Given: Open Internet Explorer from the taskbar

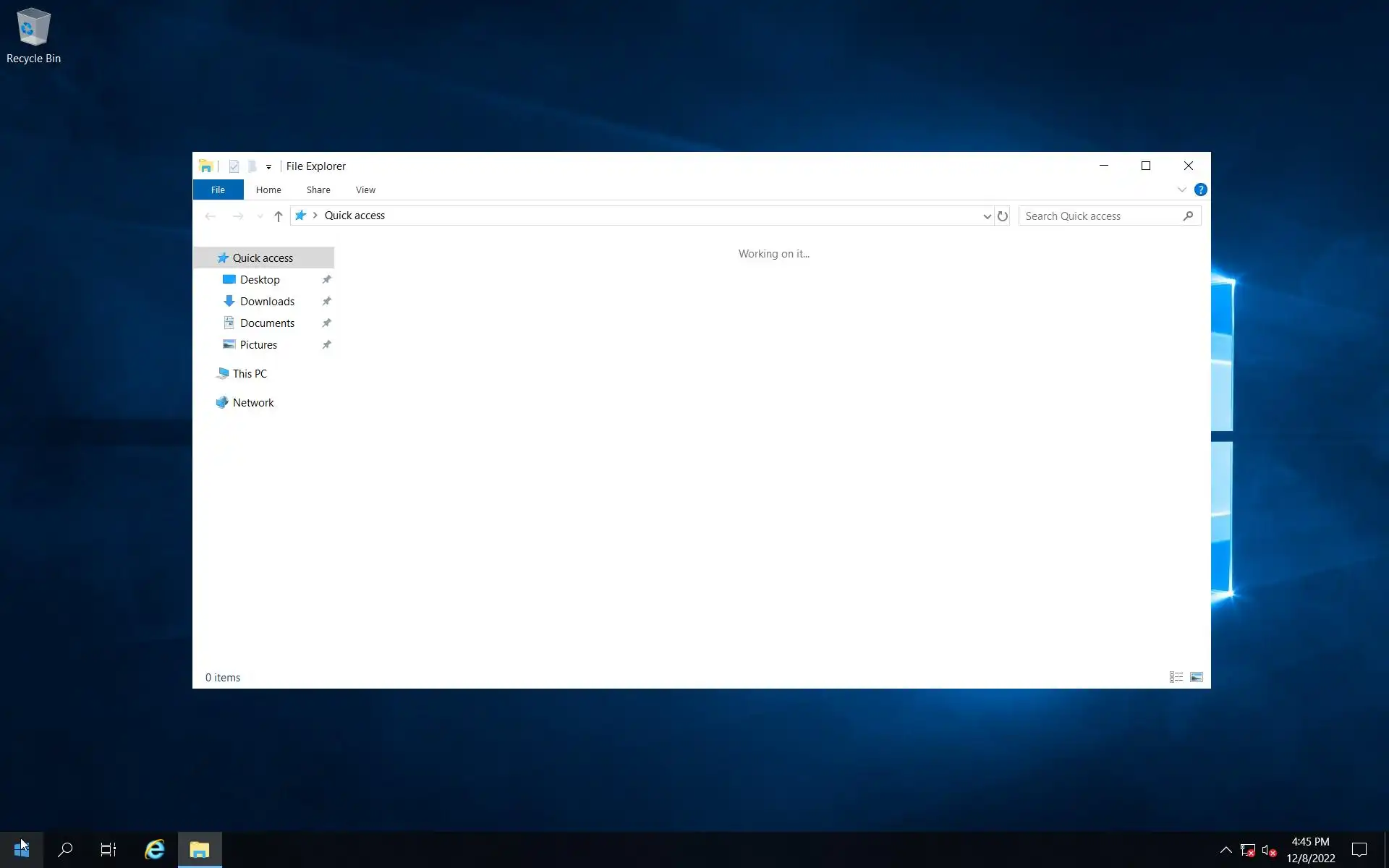Looking at the screenshot, I should coord(154,849).
